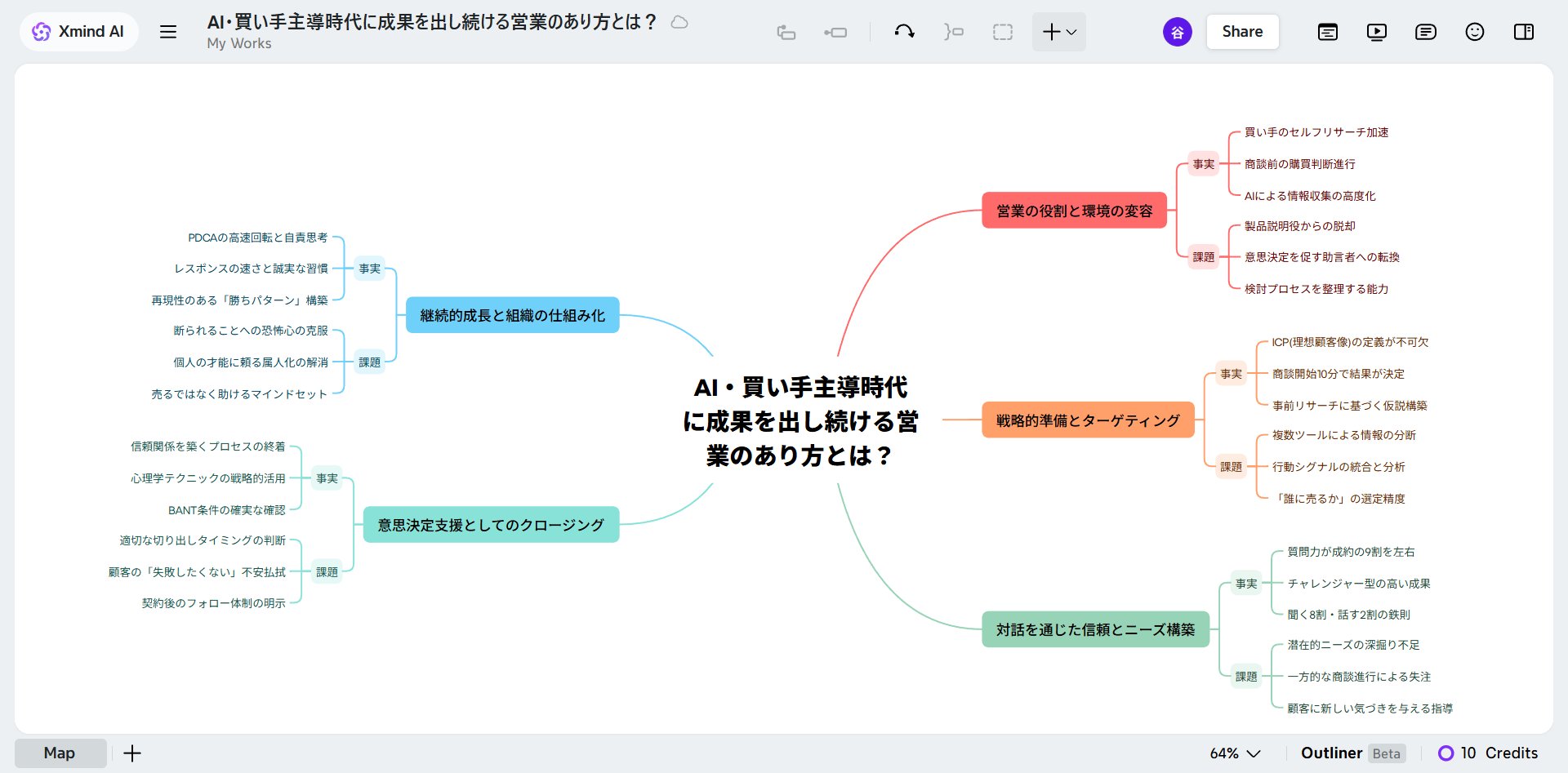The height and width of the screenshot is (773, 1568).
Task: Select the Map sheet tab
Action: (x=60, y=753)
